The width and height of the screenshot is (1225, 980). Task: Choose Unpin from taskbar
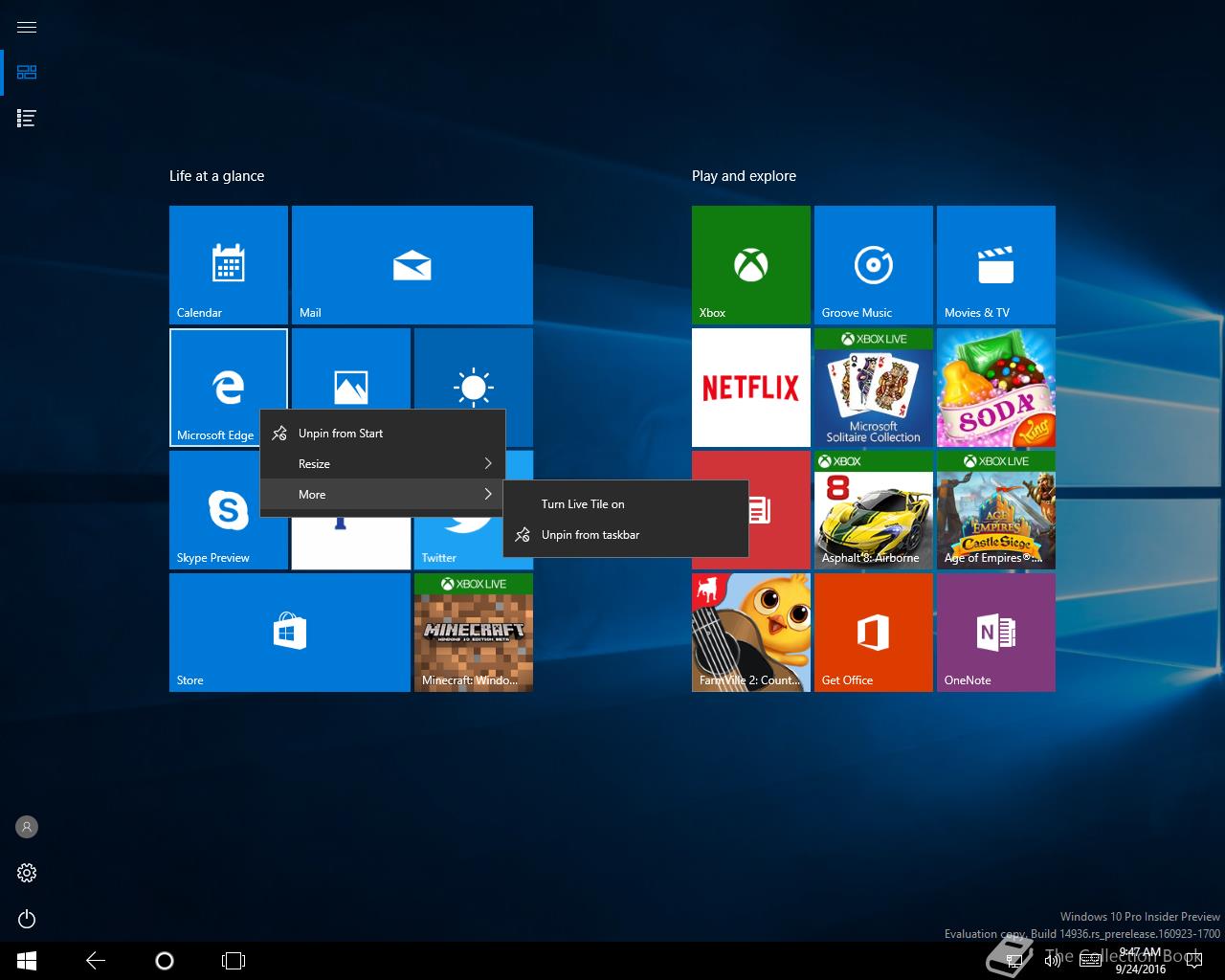click(625, 535)
